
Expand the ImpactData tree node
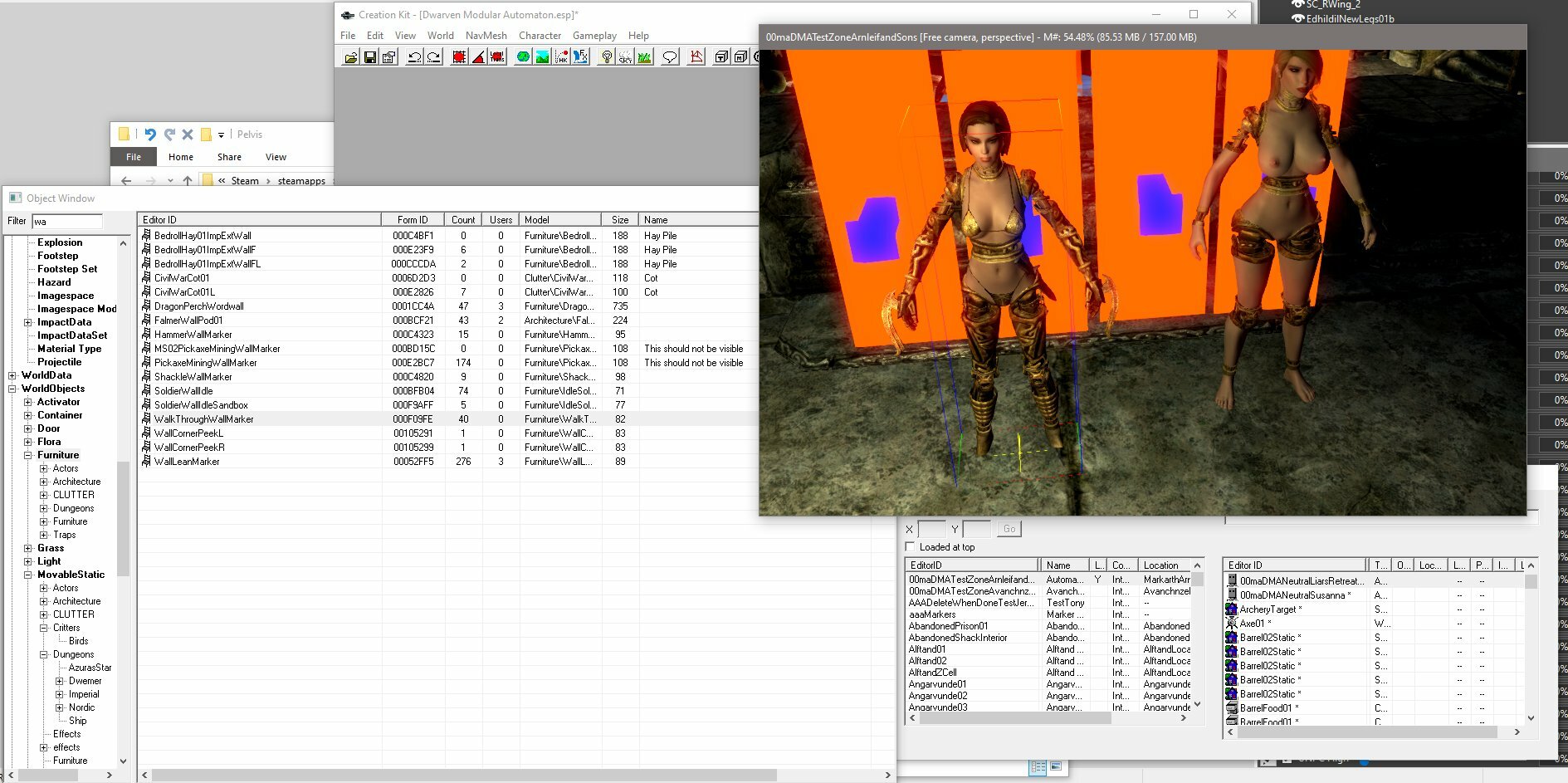coord(28,322)
